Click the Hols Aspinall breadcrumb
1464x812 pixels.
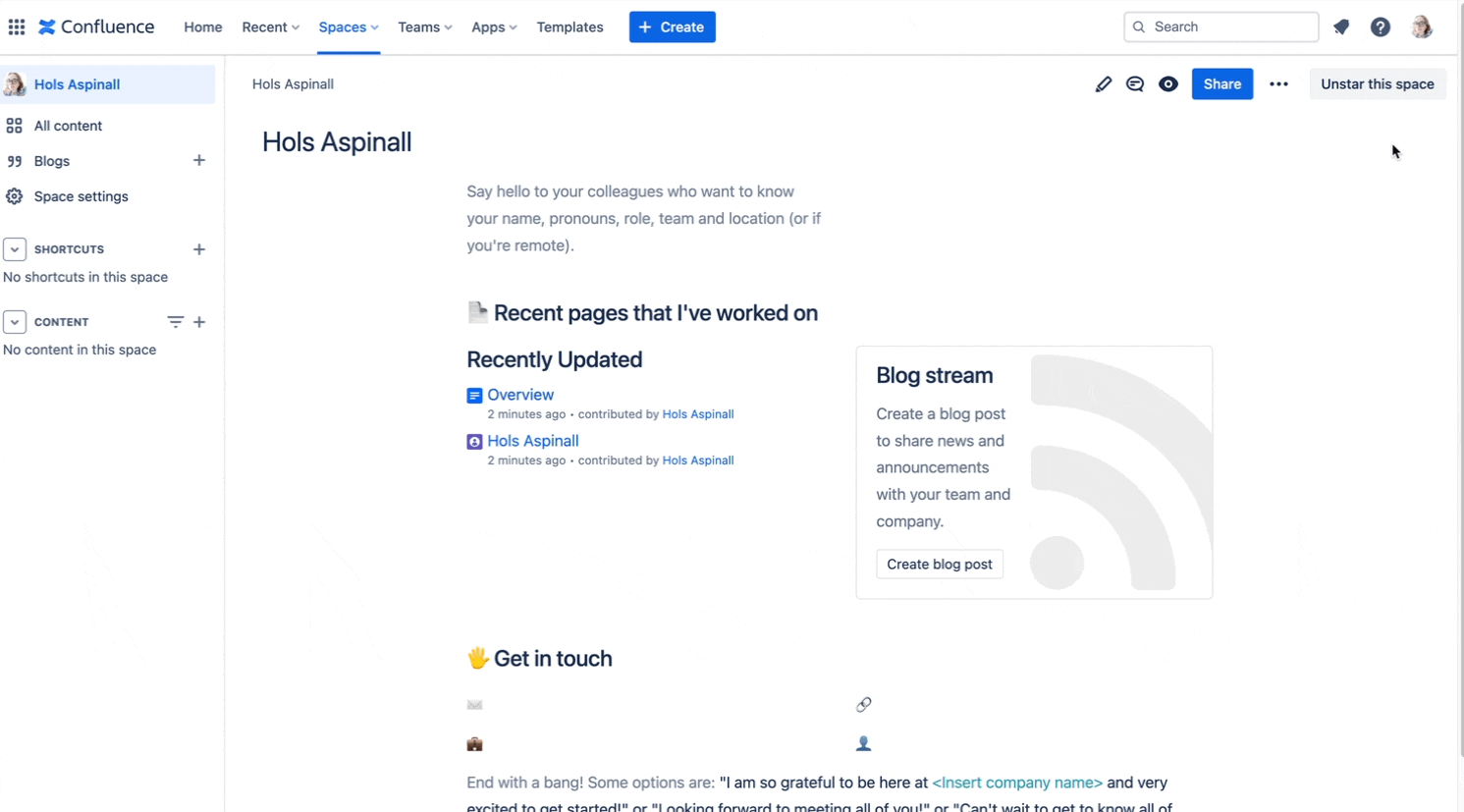coord(293,84)
